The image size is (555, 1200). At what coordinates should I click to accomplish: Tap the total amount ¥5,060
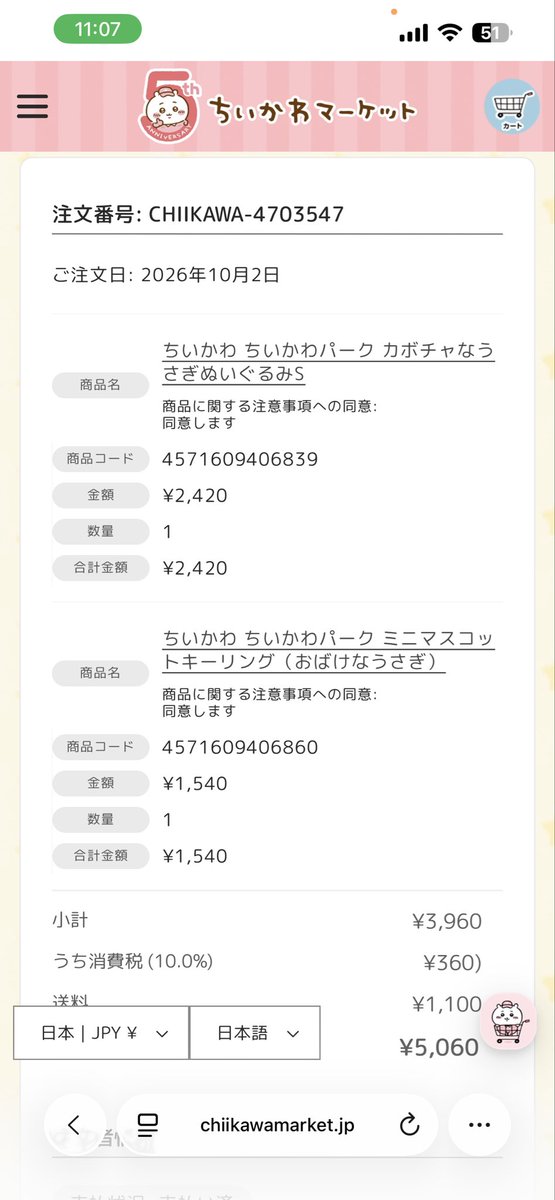click(439, 1046)
